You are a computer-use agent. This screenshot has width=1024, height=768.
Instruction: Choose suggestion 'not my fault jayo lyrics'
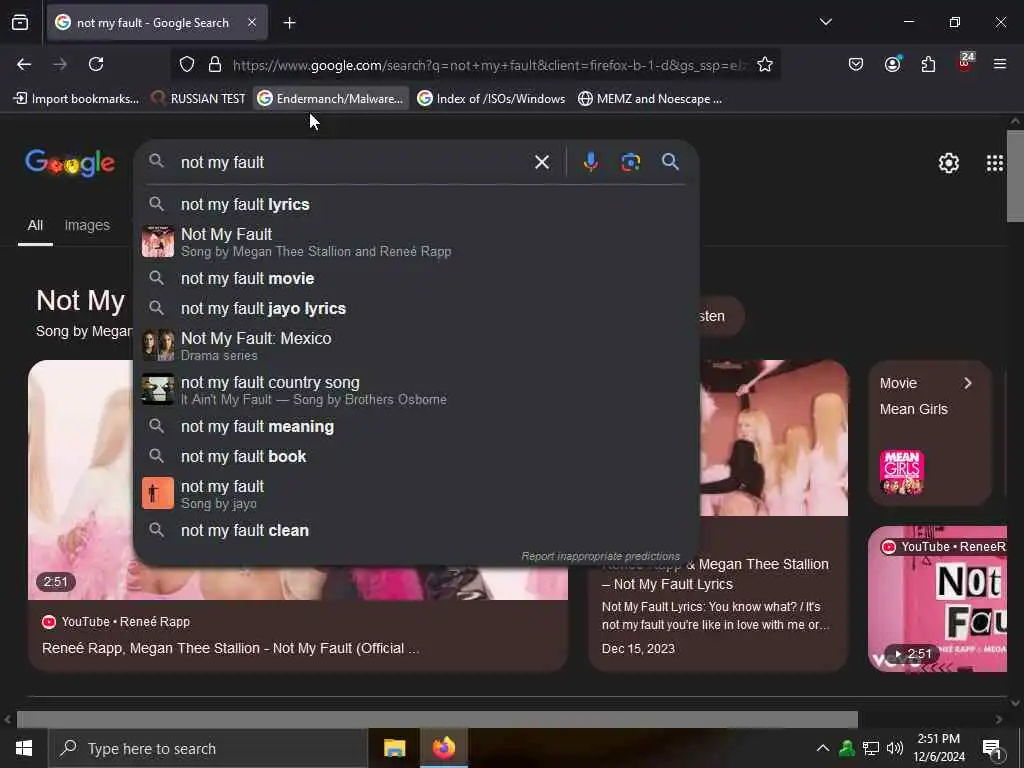tap(416, 308)
